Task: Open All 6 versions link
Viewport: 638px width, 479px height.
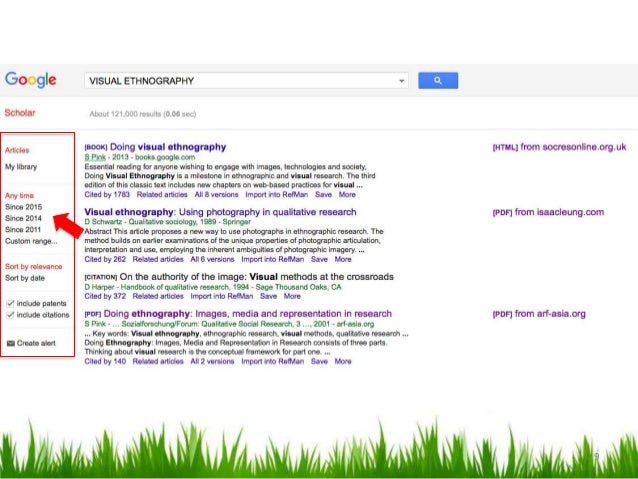Action: coord(212,259)
